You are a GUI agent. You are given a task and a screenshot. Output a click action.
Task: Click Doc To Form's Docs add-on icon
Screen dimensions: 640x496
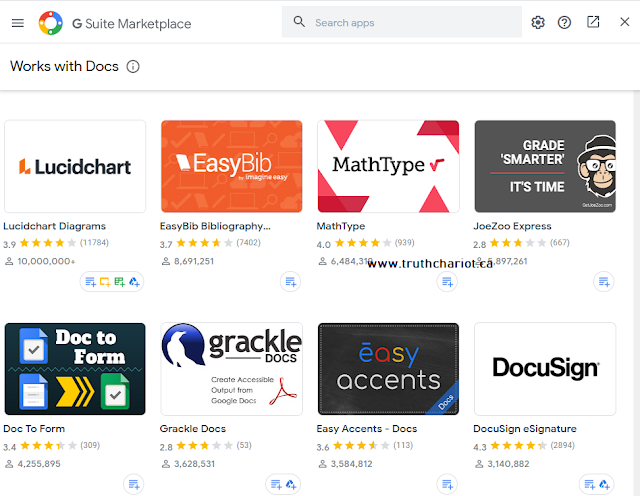134,485
